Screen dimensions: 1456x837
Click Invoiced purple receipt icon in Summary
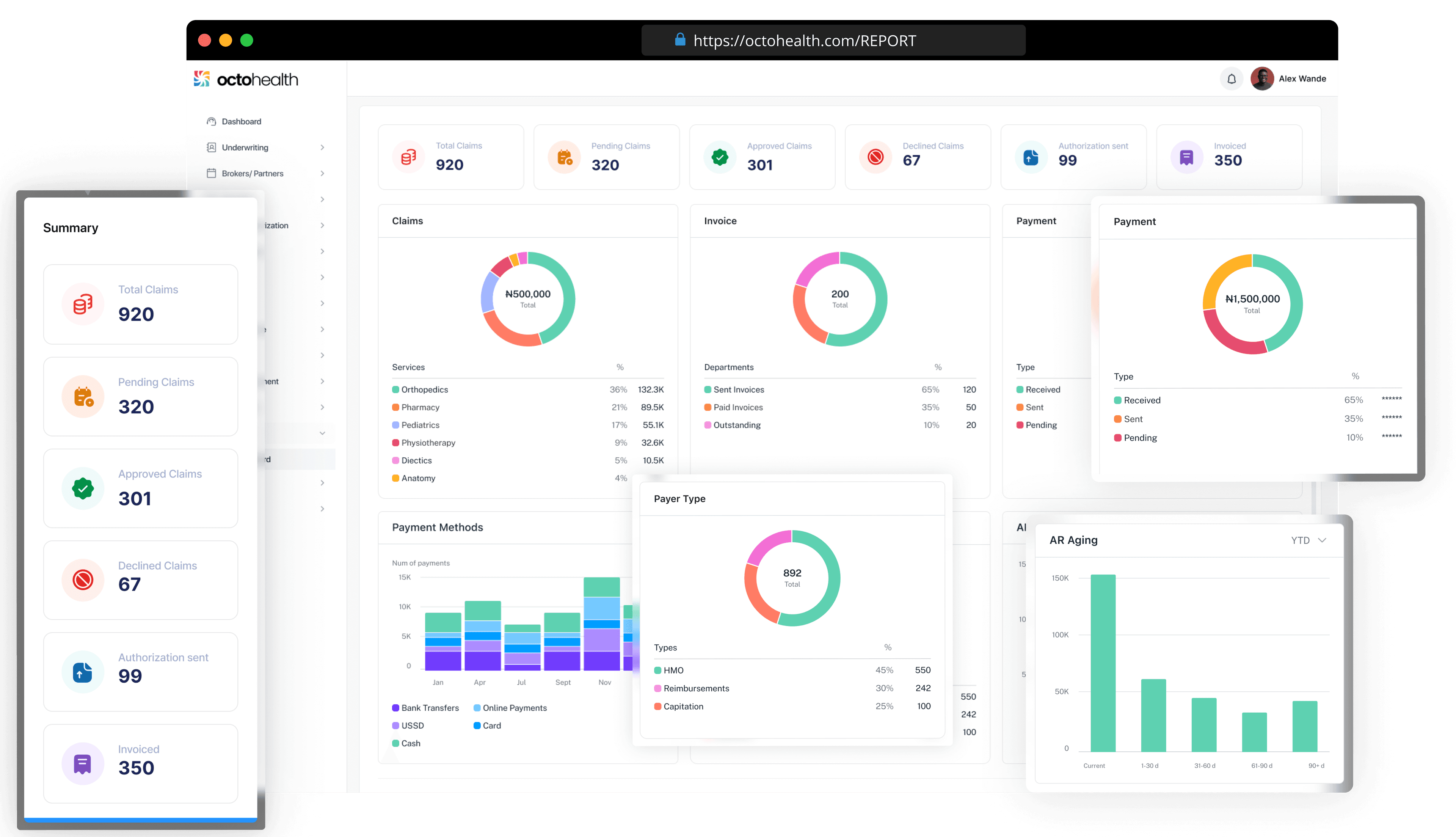pyautogui.click(x=83, y=763)
